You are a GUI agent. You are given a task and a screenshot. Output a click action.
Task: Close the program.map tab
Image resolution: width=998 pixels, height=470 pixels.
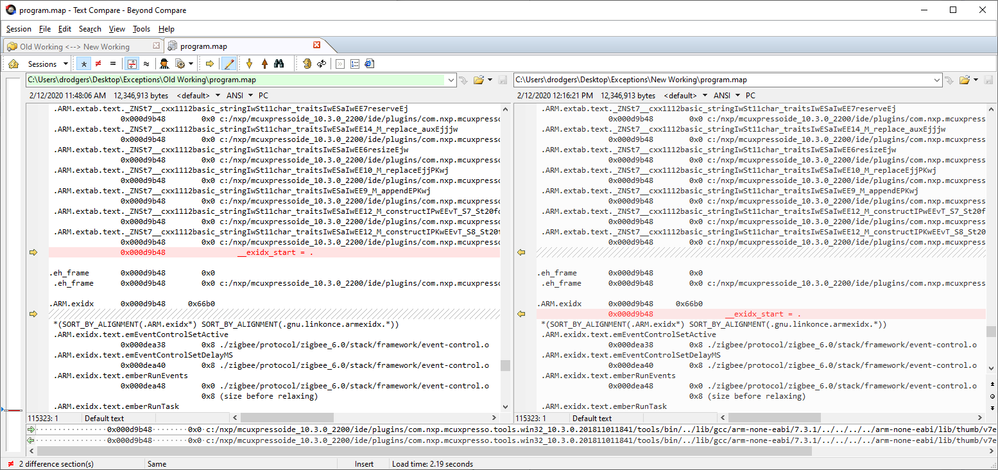pyautogui.click(x=317, y=45)
